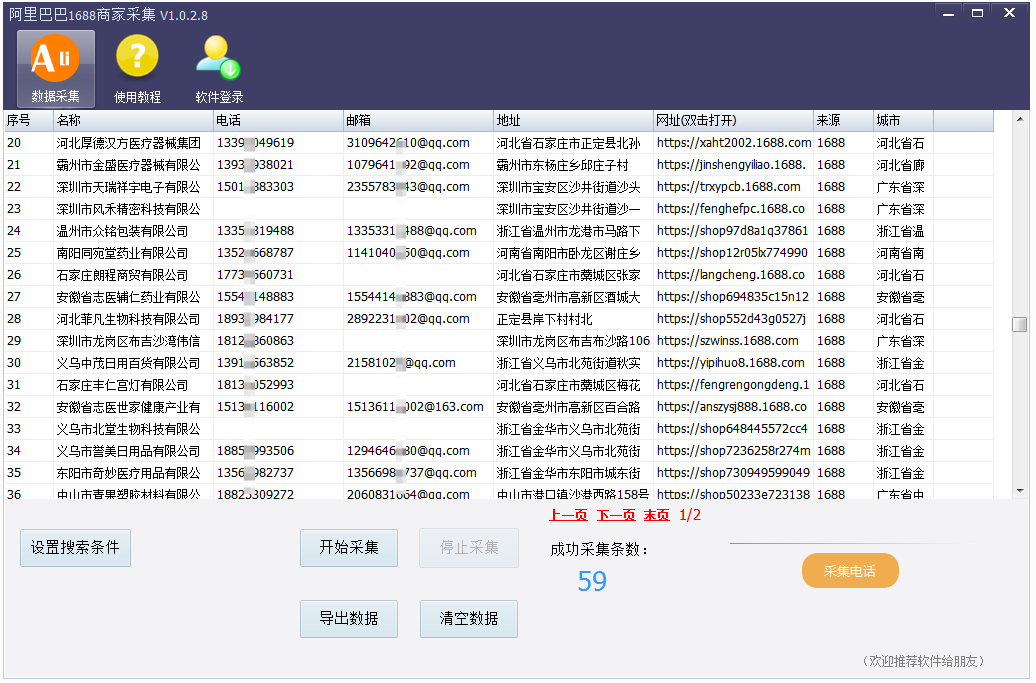
Task: Click the 邮箱 column header
Action: 418,121
